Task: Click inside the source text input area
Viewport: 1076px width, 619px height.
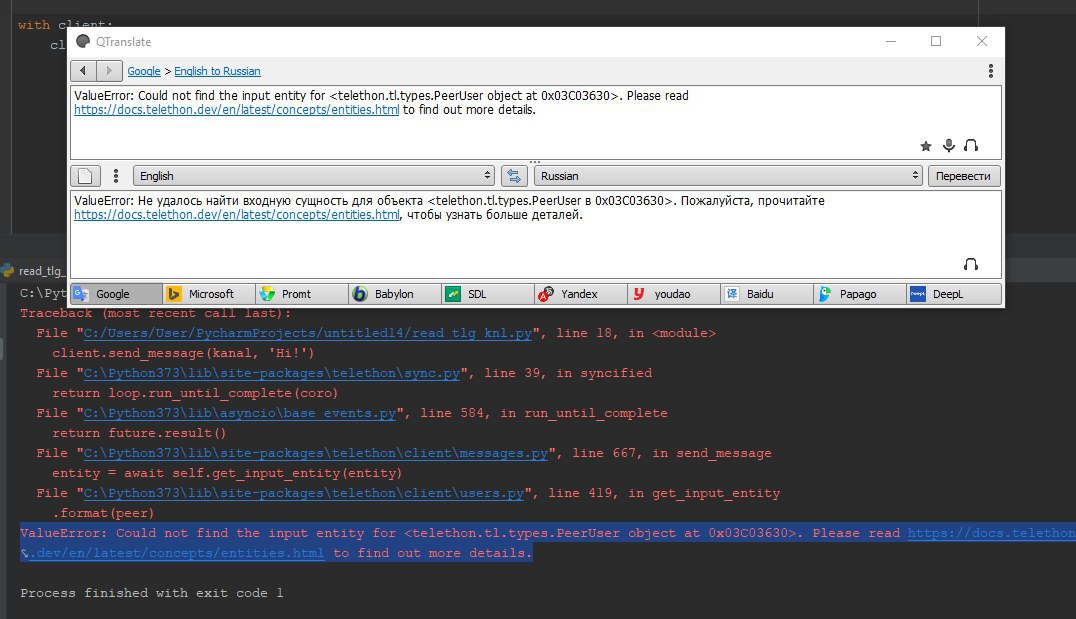Action: [x=535, y=122]
